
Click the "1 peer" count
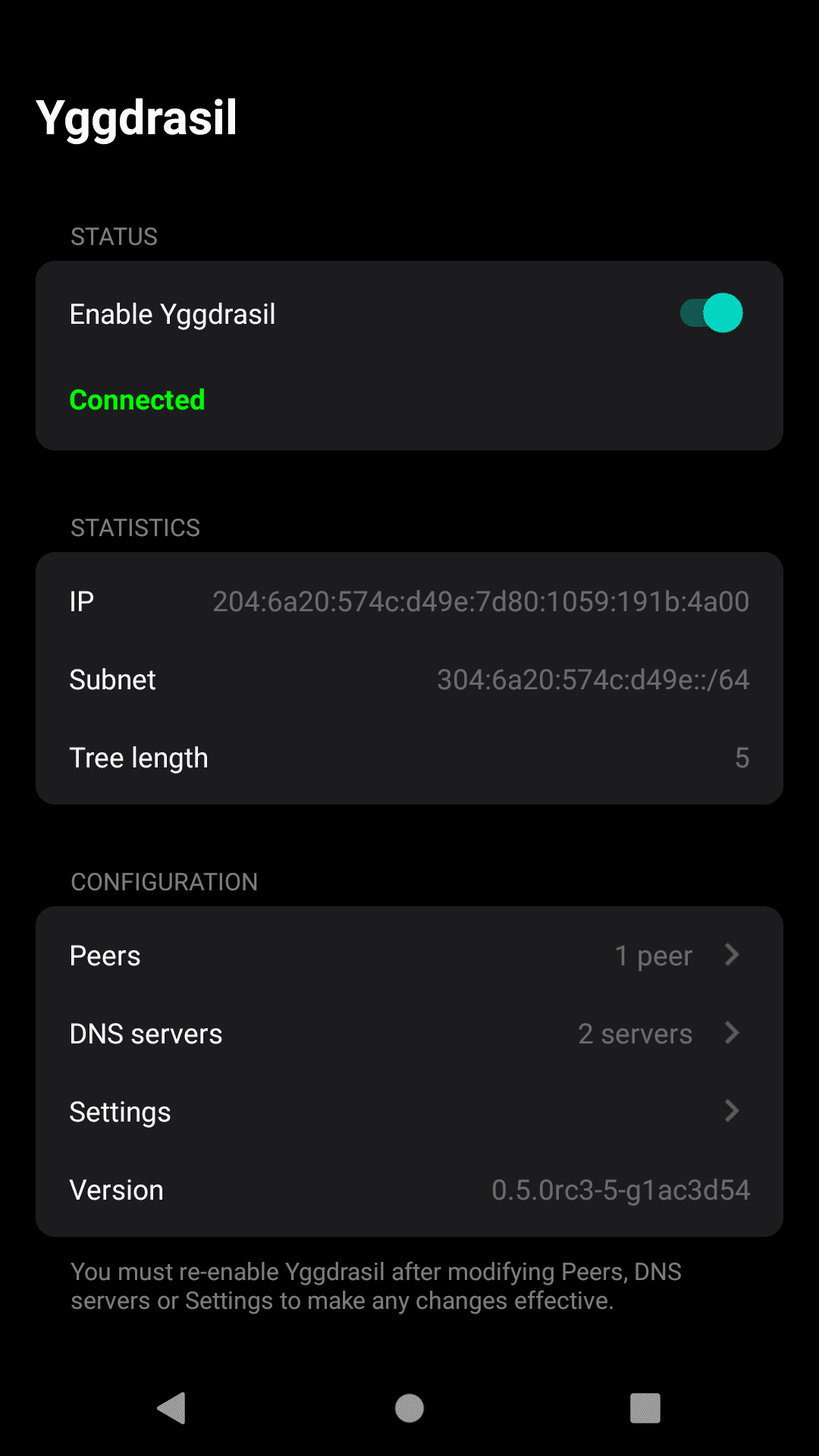click(654, 955)
